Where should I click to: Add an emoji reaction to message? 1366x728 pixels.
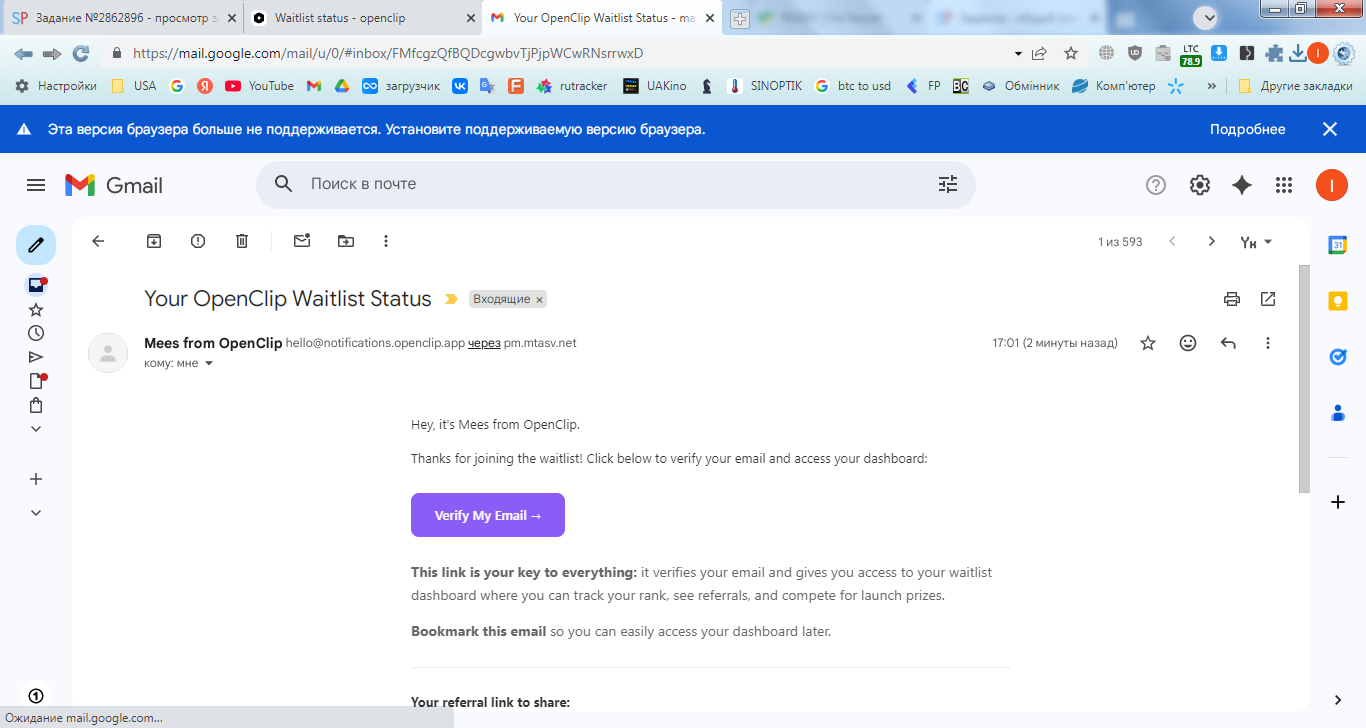click(x=1188, y=343)
